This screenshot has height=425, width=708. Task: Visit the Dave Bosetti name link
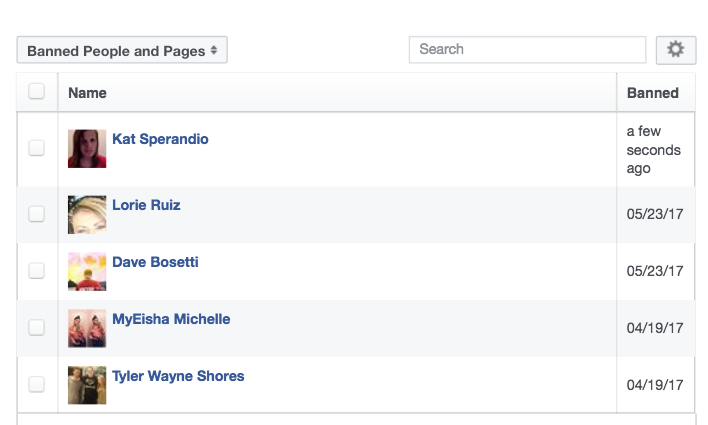[x=155, y=262]
